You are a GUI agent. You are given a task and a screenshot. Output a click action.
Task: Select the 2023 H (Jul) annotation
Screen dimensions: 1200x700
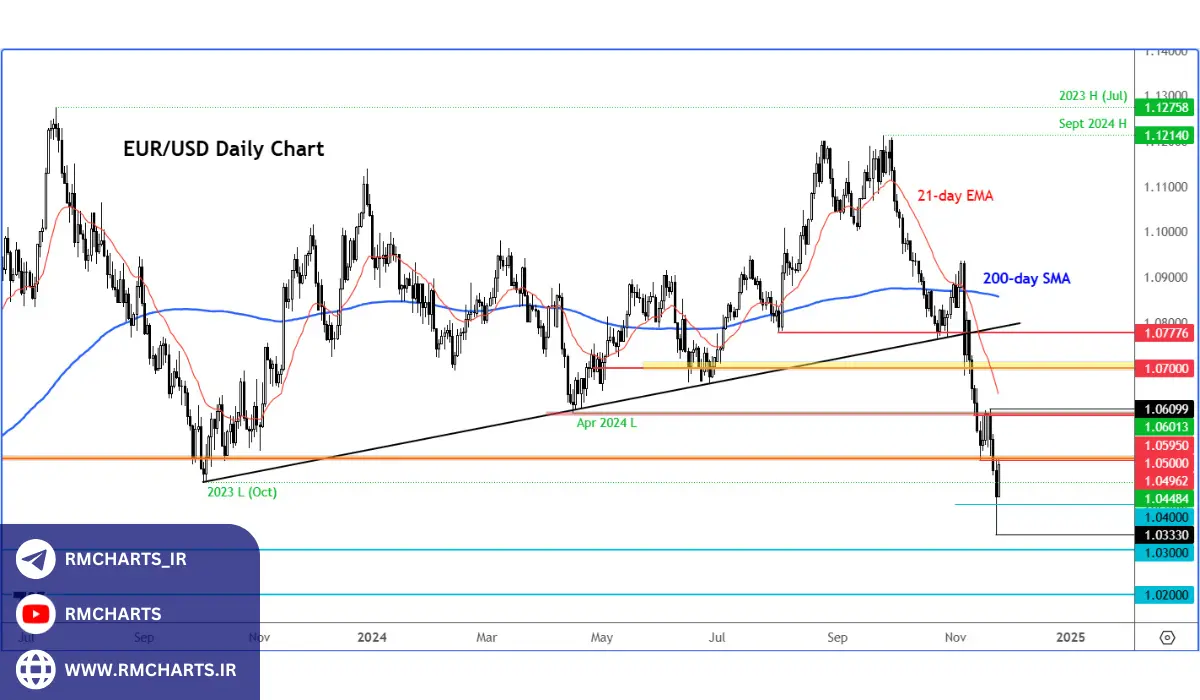click(1093, 95)
